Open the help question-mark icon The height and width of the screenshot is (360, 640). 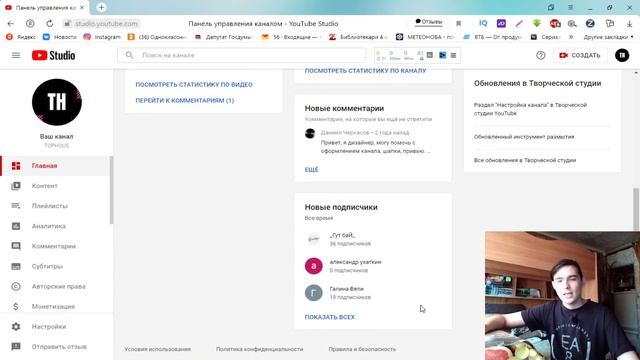[540, 55]
